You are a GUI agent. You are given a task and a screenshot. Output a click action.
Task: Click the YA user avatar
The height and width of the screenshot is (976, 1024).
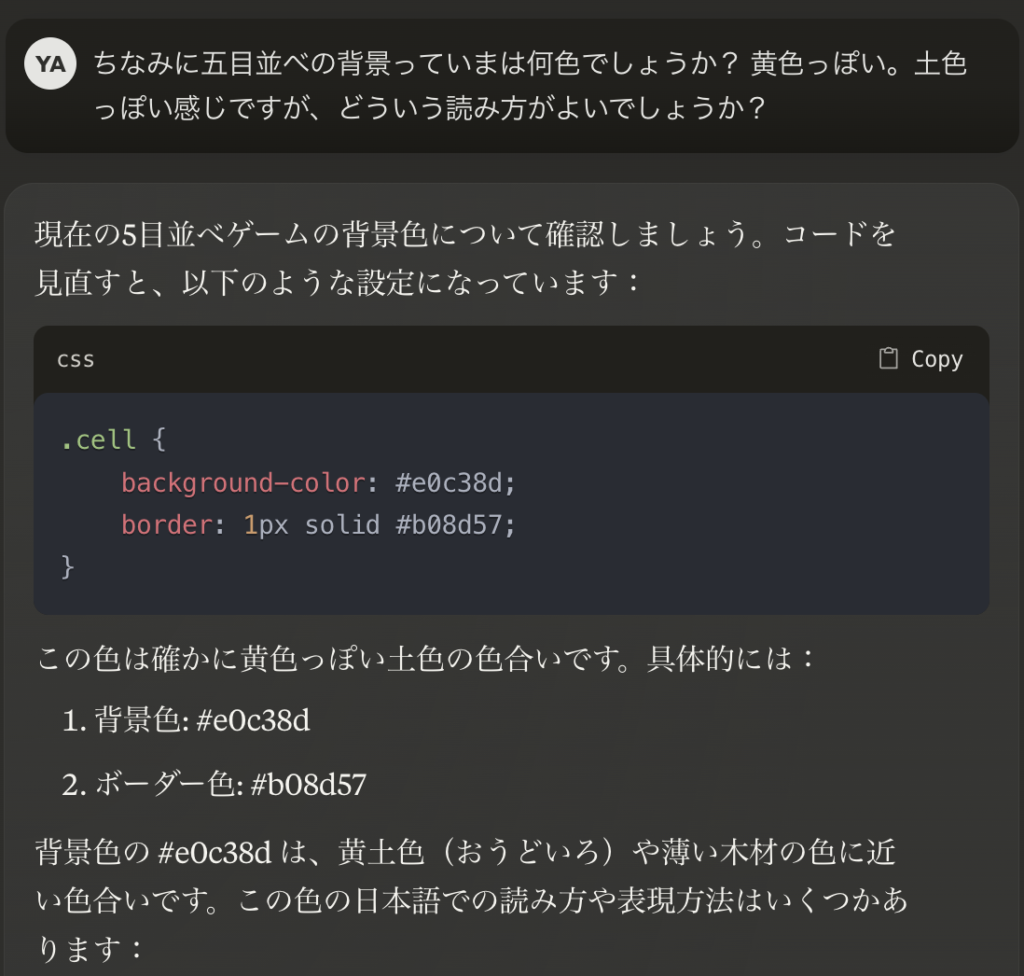[x=50, y=63]
